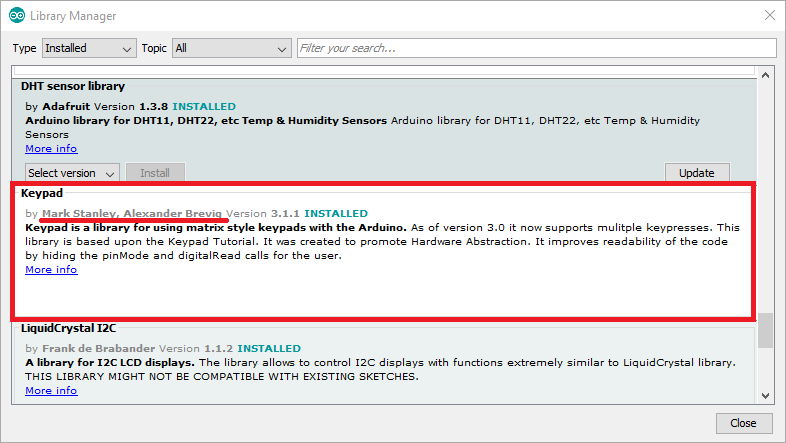Select the DHT sensor library title
Viewport: 786px width, 443px height.
[x=73, y=86]
